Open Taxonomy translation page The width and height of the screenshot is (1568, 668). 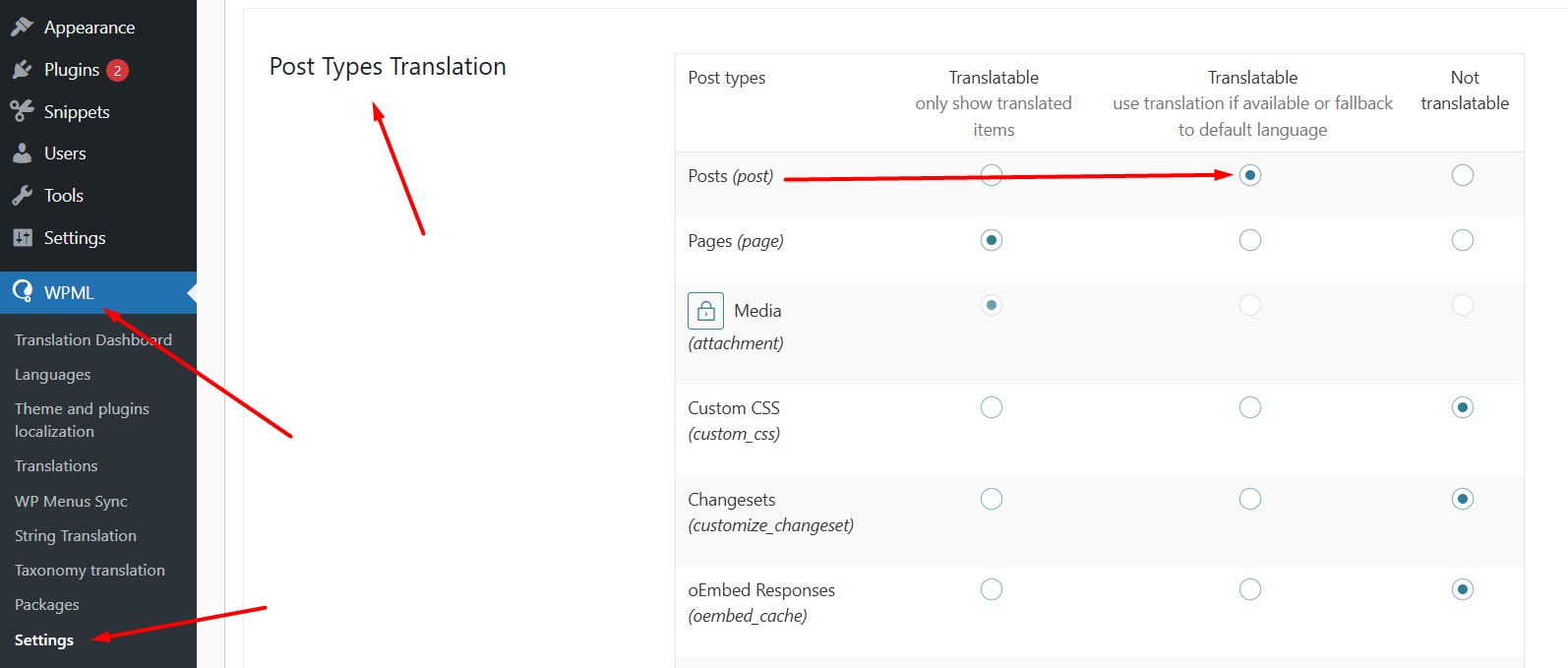90,571
